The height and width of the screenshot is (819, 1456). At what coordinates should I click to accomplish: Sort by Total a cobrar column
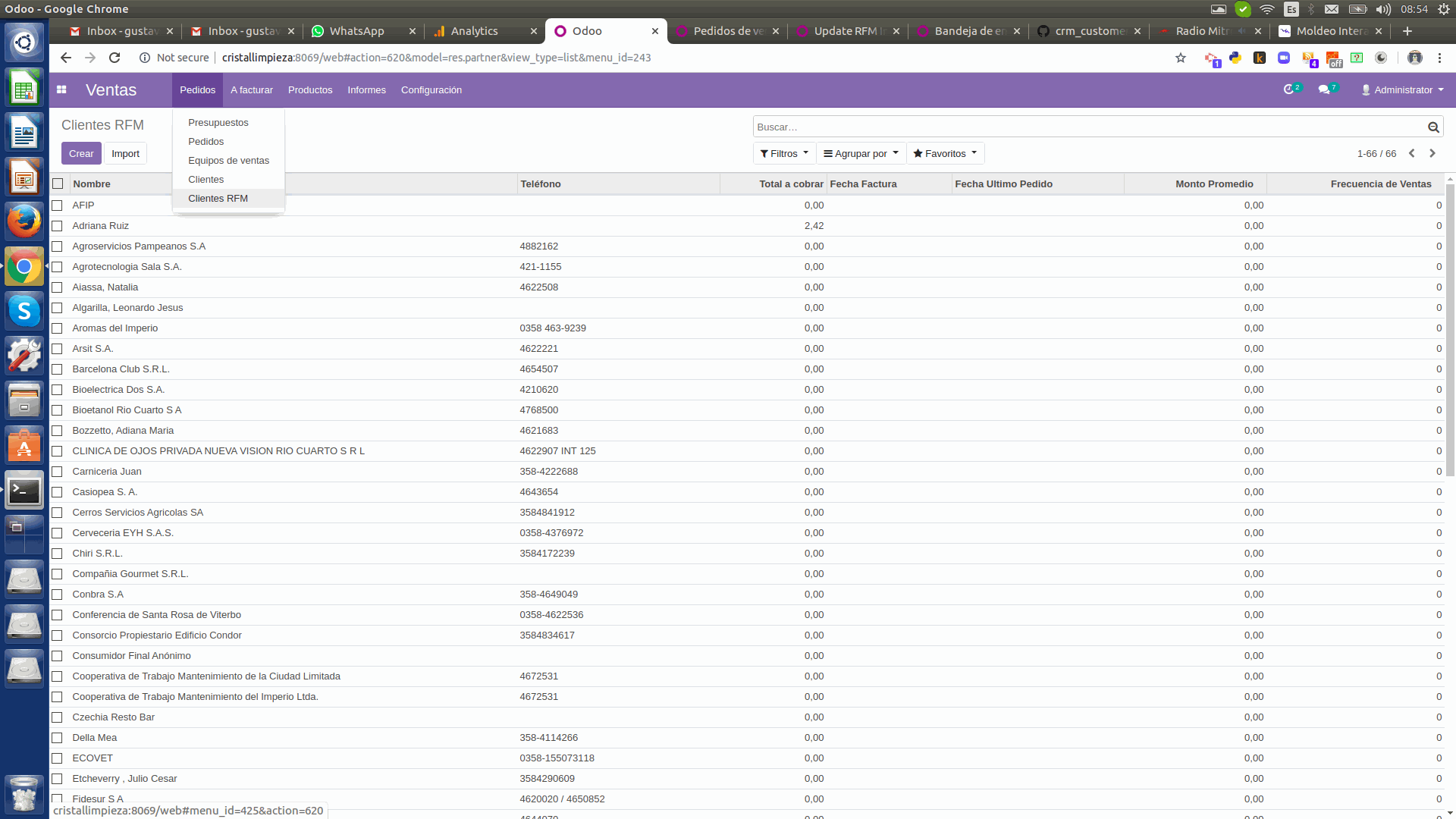[x=773, y=184]
